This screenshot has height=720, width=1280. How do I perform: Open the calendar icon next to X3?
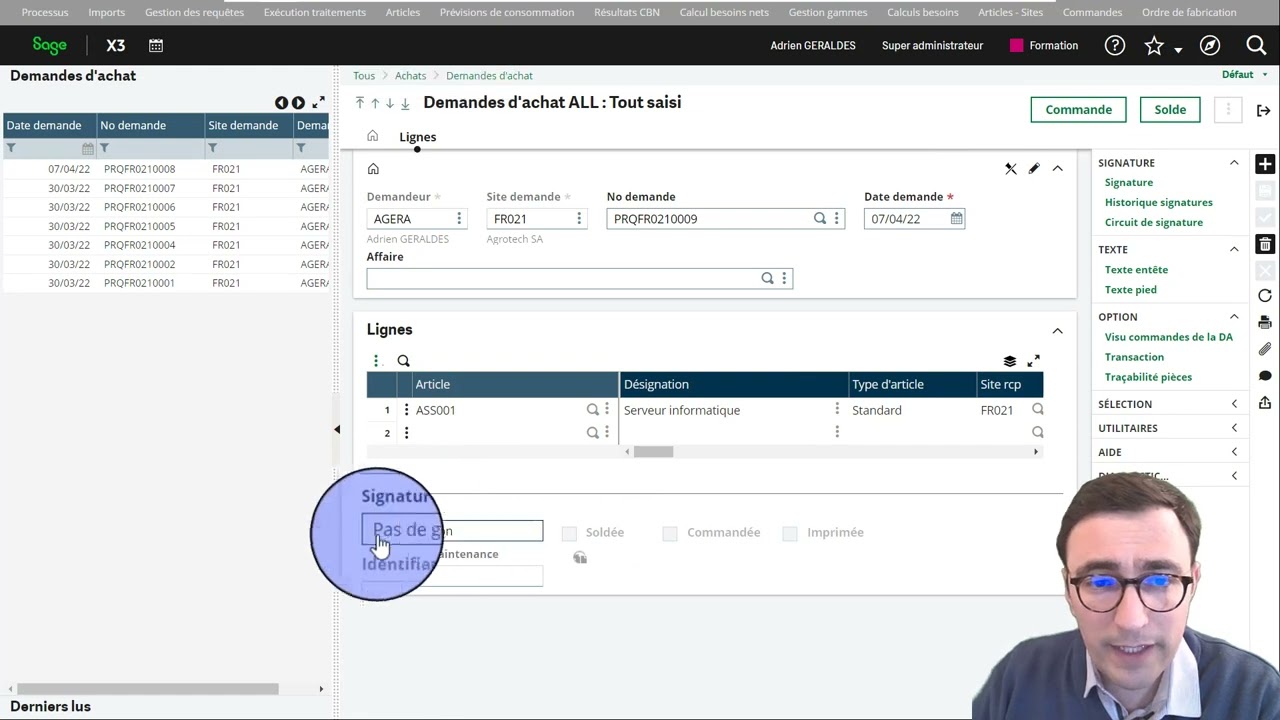point(156,45)
